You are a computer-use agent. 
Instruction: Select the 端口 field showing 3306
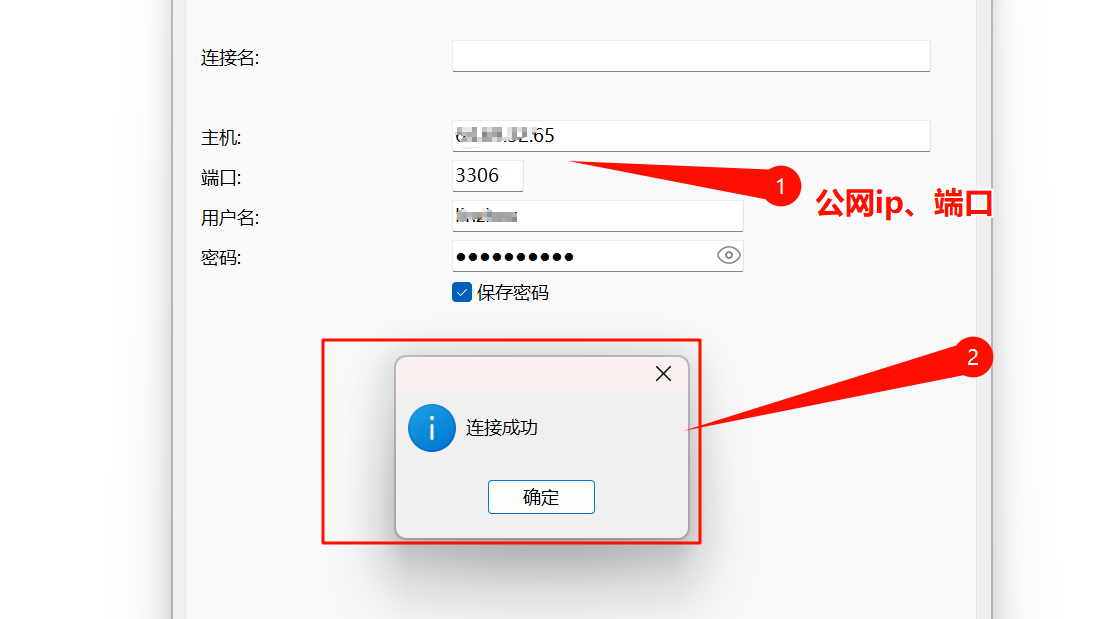[x=487, y=176]
